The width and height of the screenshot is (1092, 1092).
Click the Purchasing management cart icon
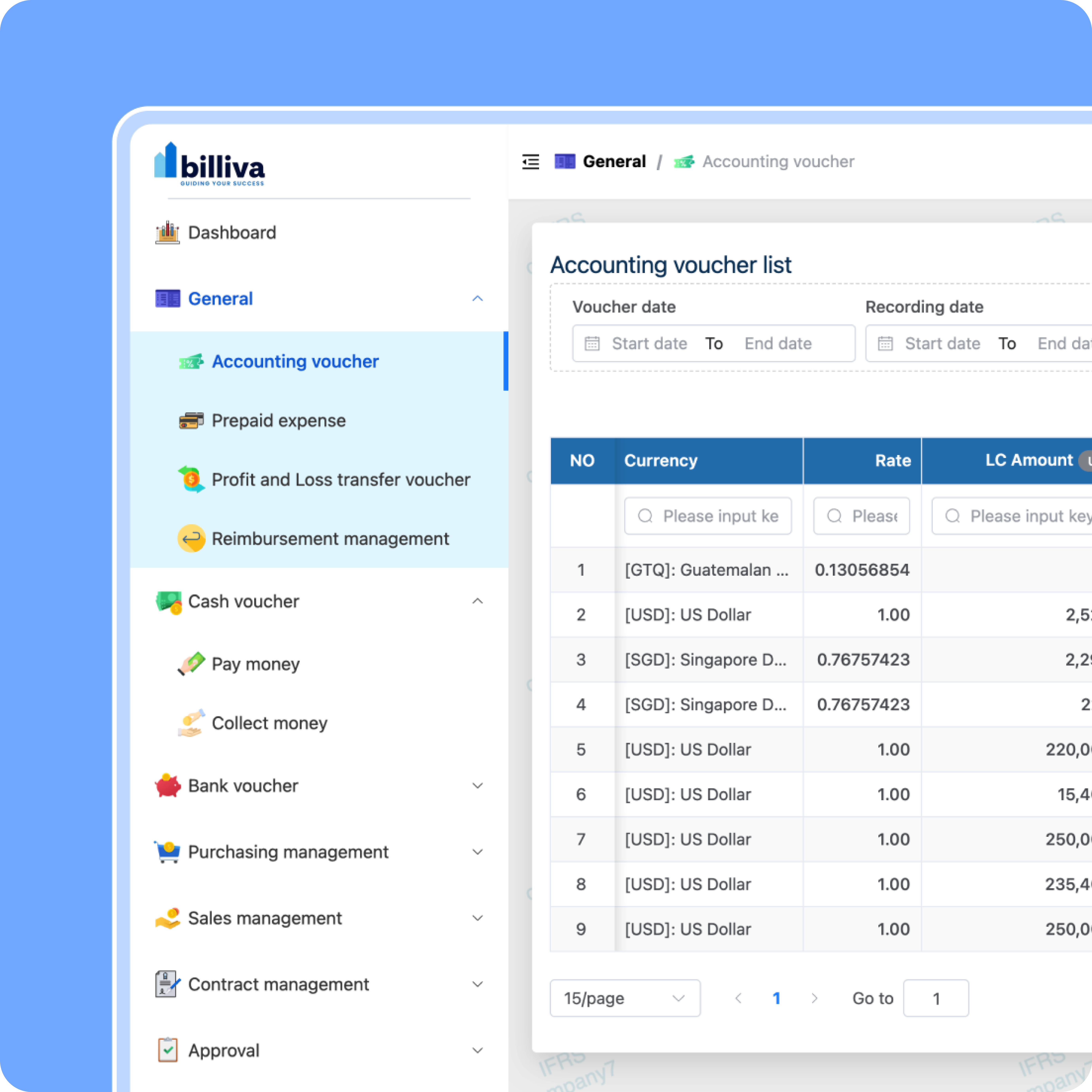[167, 852]
